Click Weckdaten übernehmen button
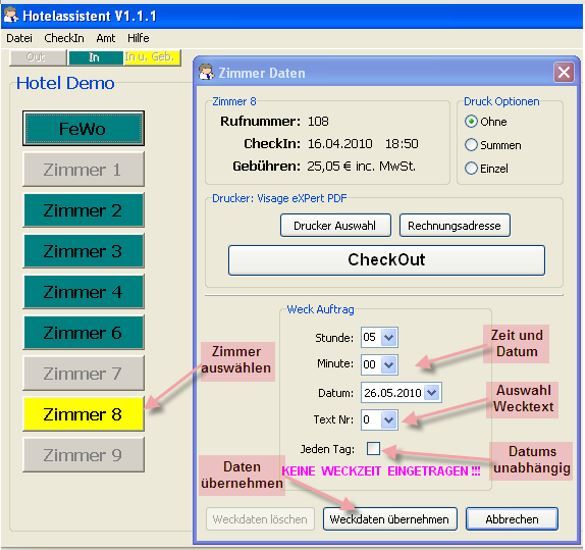 pyautogui.click(x=390, y=519)
